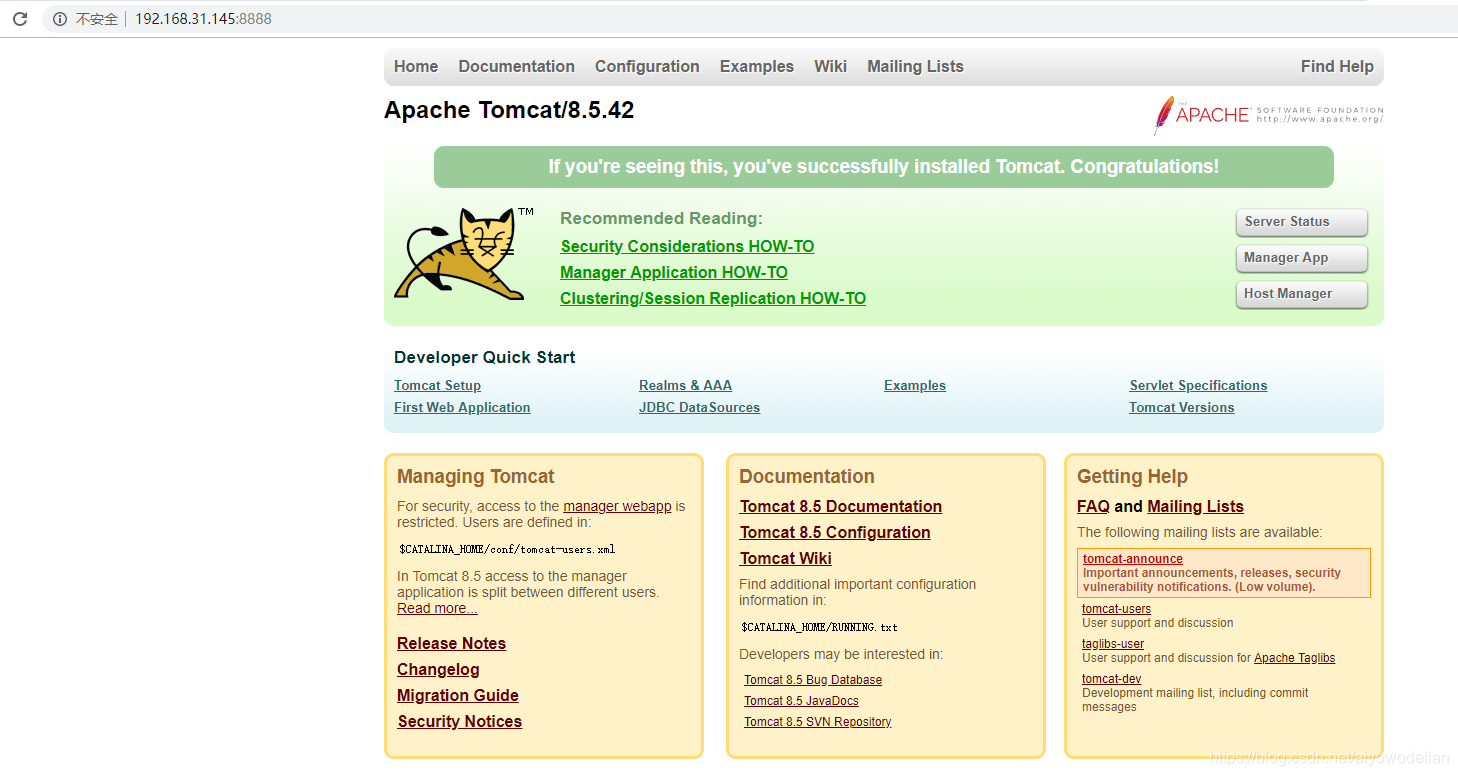Open the Tomcat Setup link
Image resolution: width=1458 pixels, height=776 pixels.
coord(437,385)
